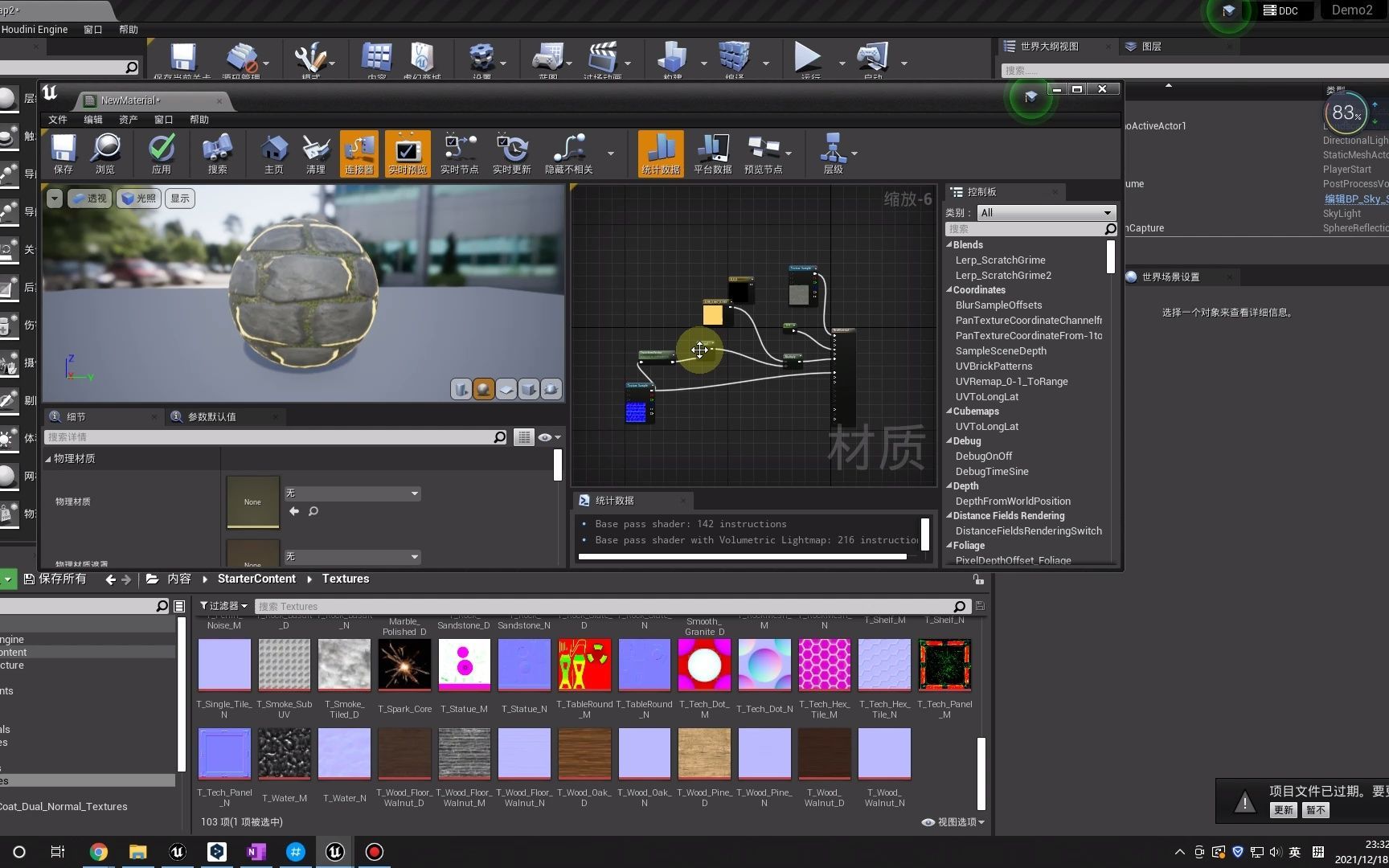Activate the 连接器 toolbar icon
Image resolution: width=1389 pixels, height=868 pixels.
point(359,153)
